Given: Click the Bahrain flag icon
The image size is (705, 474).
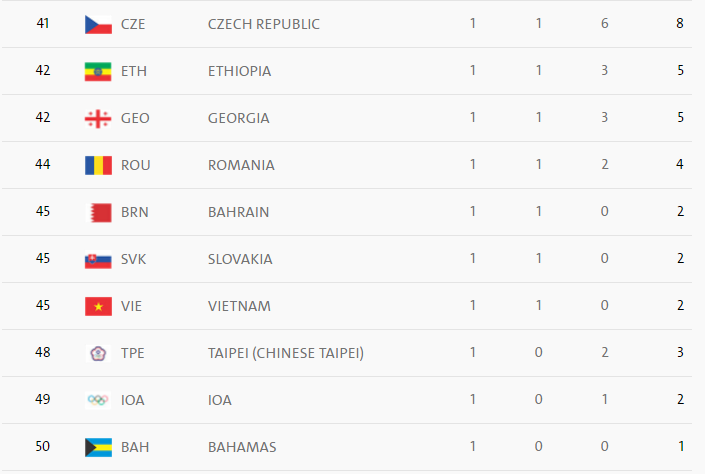Looking at the screenshot, I should click(x=98, y=212).
